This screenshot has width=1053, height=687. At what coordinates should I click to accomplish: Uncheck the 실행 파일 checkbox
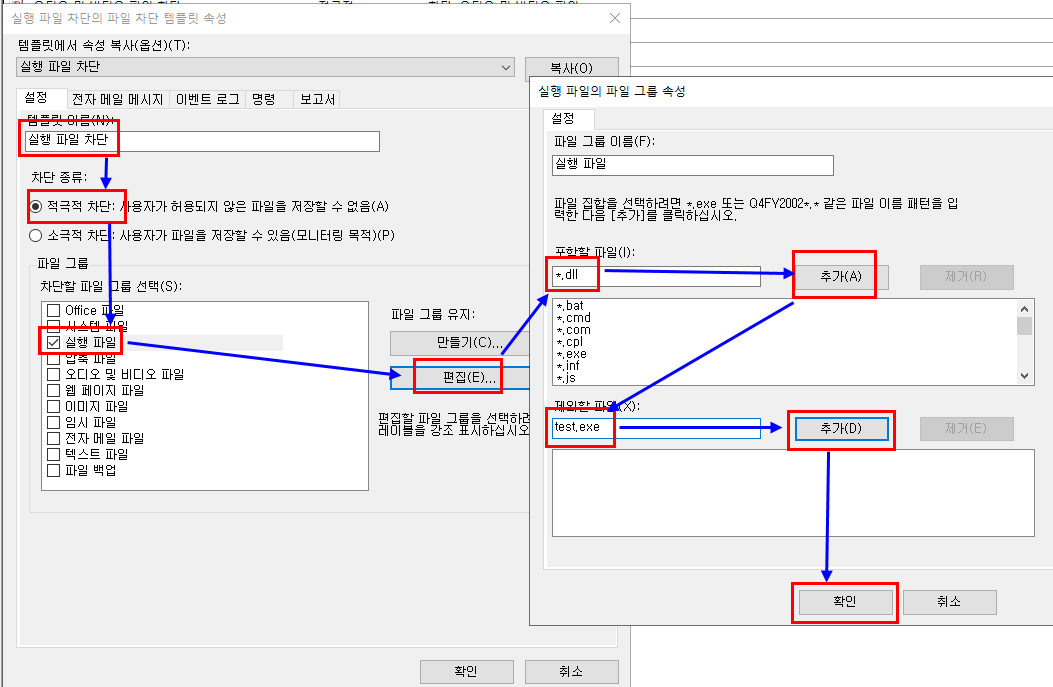point(54,342)
